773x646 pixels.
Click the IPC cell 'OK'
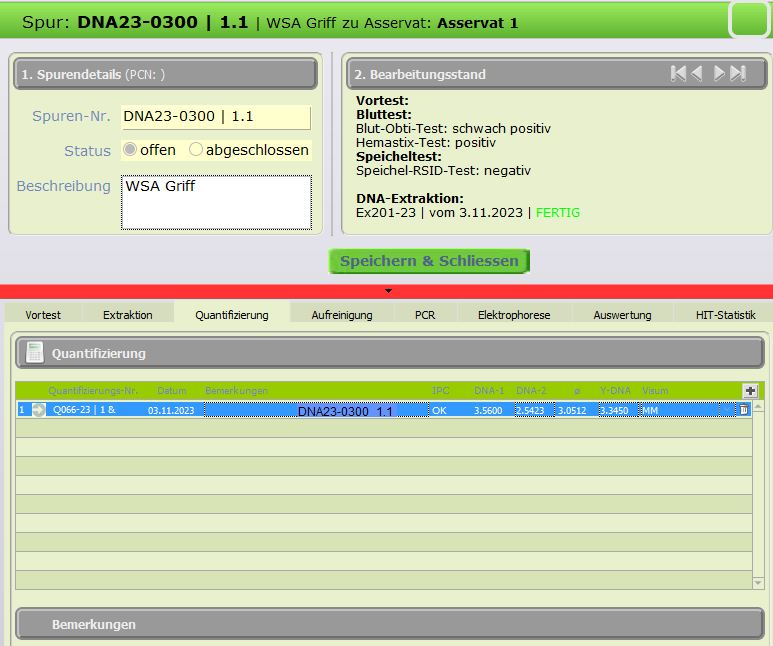pos(439,410)
